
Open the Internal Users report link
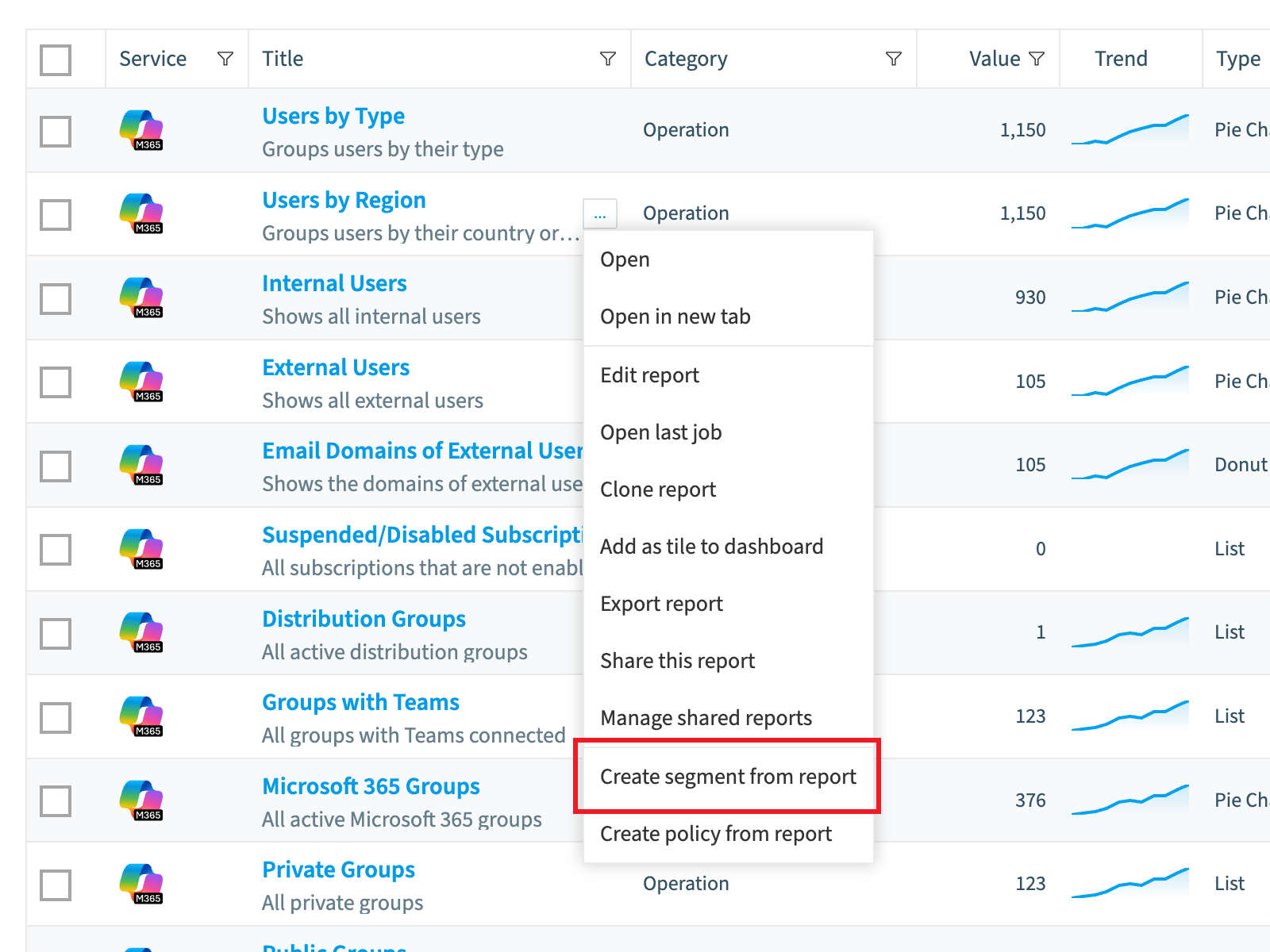click(334, 283)
